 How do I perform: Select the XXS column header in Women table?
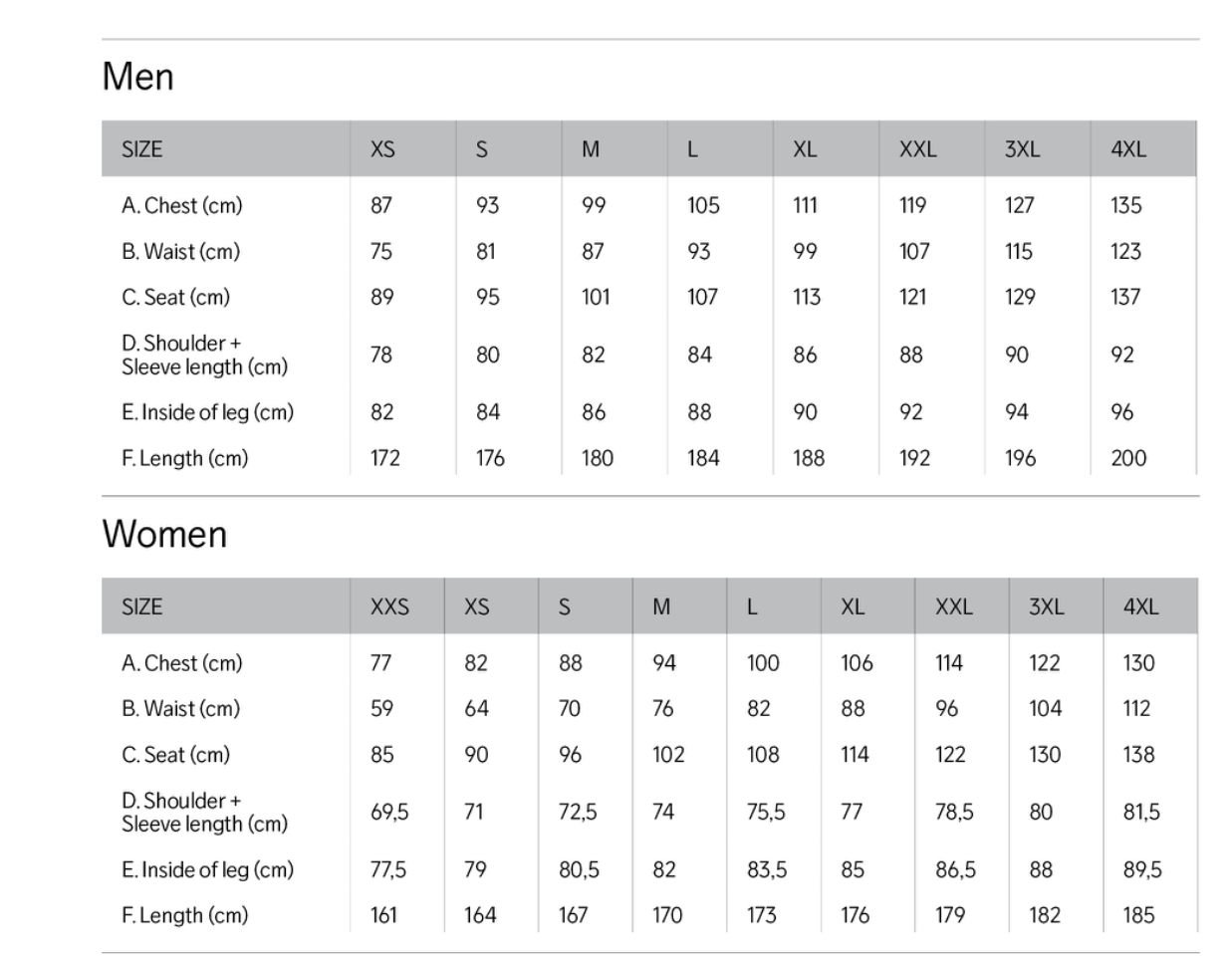[389, 606]
